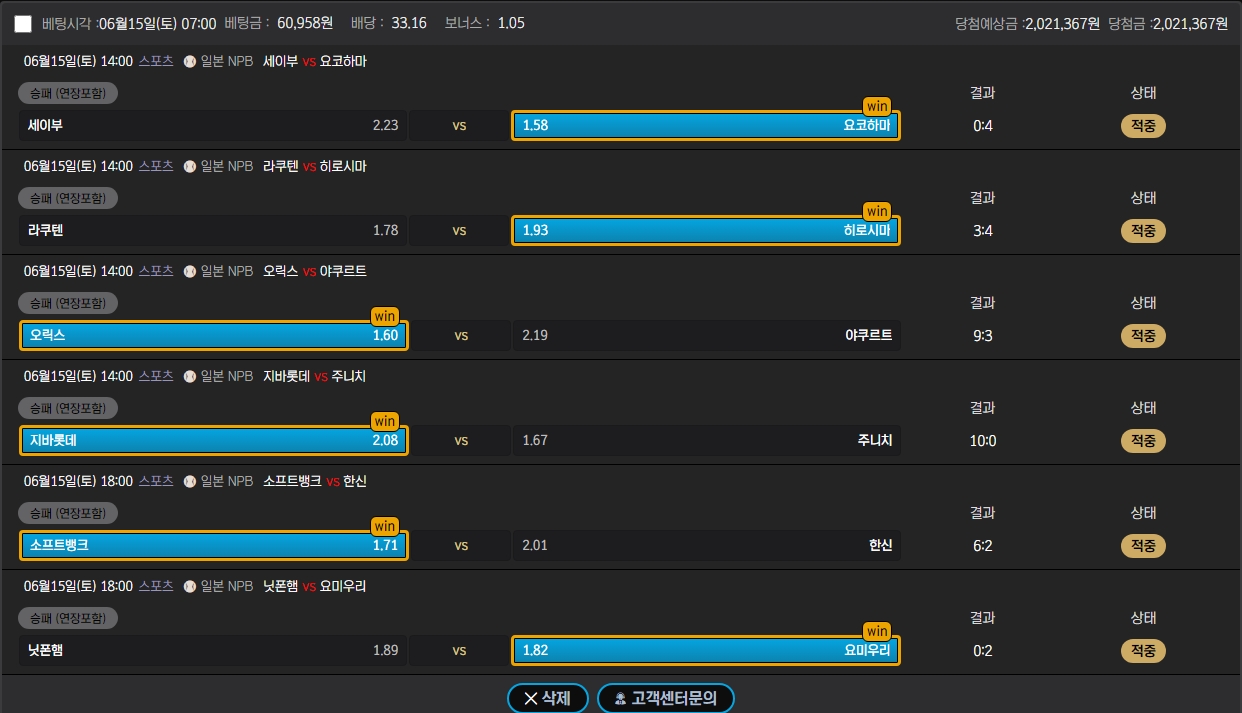Click the baseball icon for 라쿠텐 vs 히로시마
Screen dimensions: 1242x713
point(190,166)
